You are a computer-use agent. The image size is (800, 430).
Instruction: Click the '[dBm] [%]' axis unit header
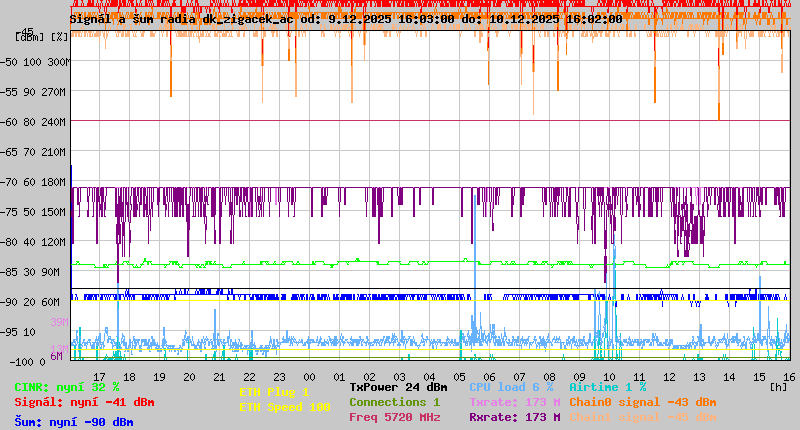(x=42, y=37)
